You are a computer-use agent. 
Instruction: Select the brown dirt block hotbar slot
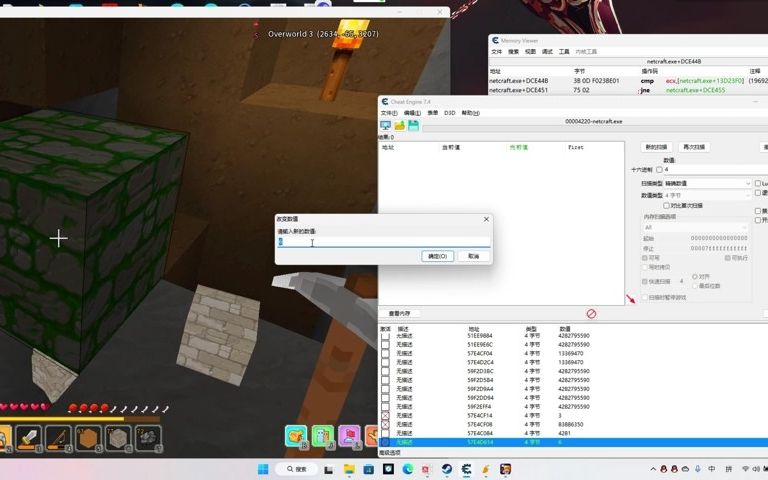pyautogui.click(x=88, y=437)
